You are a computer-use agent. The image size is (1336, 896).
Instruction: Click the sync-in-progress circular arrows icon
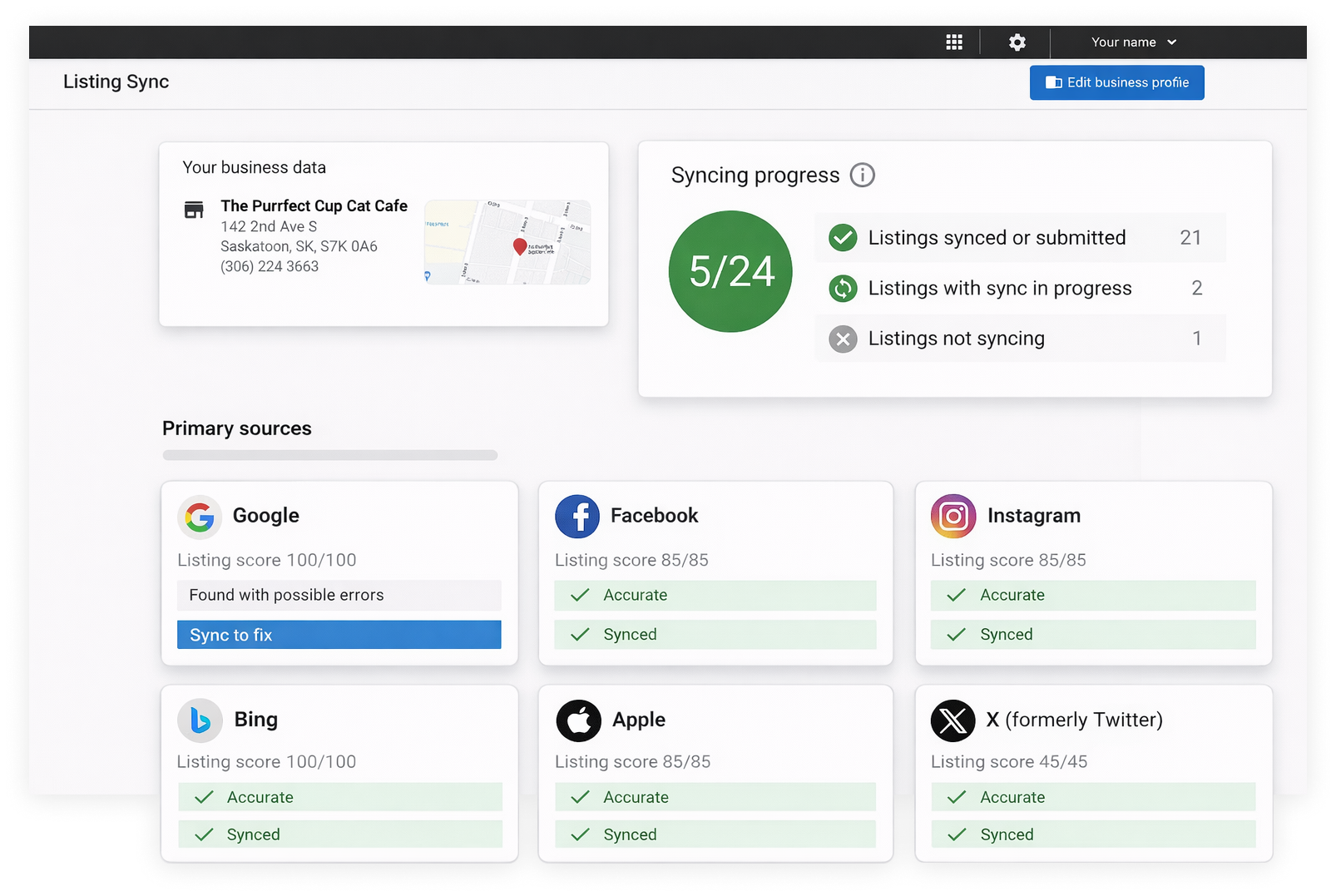(843, 288)
